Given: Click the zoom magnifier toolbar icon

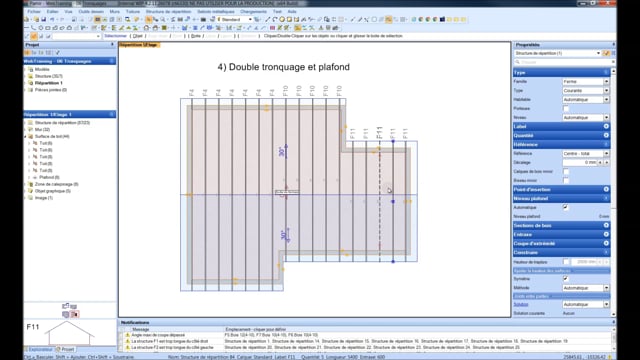Looking at the screenshot, I should (x=163, y=20).
